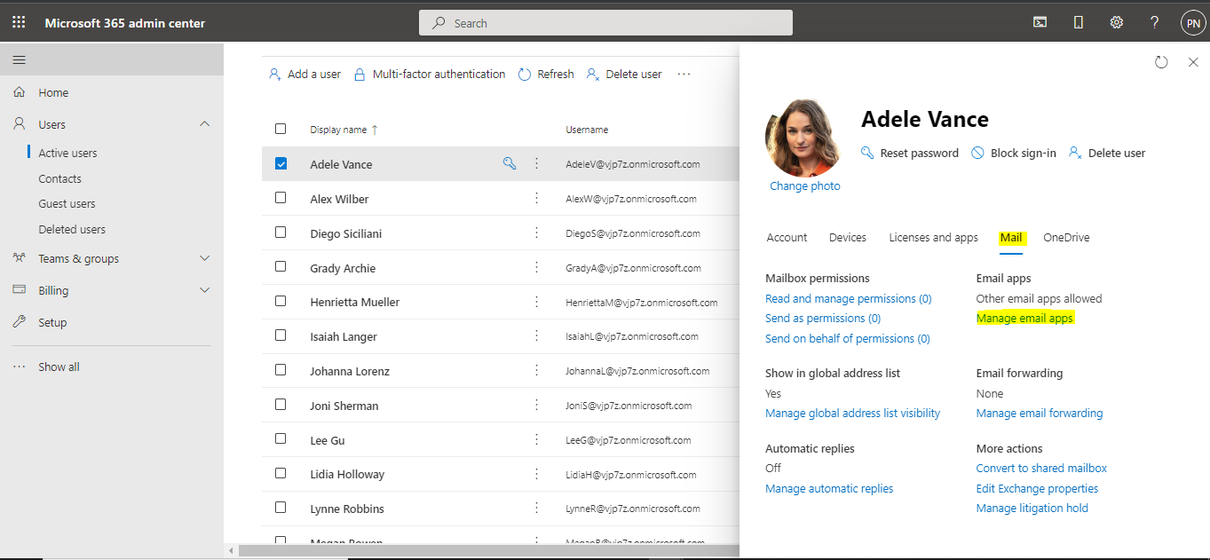Image resolution: width=1210 pixels, height=560 pixels.
Task: Click Adele Vance's profile photo
Action: (804, 138)
